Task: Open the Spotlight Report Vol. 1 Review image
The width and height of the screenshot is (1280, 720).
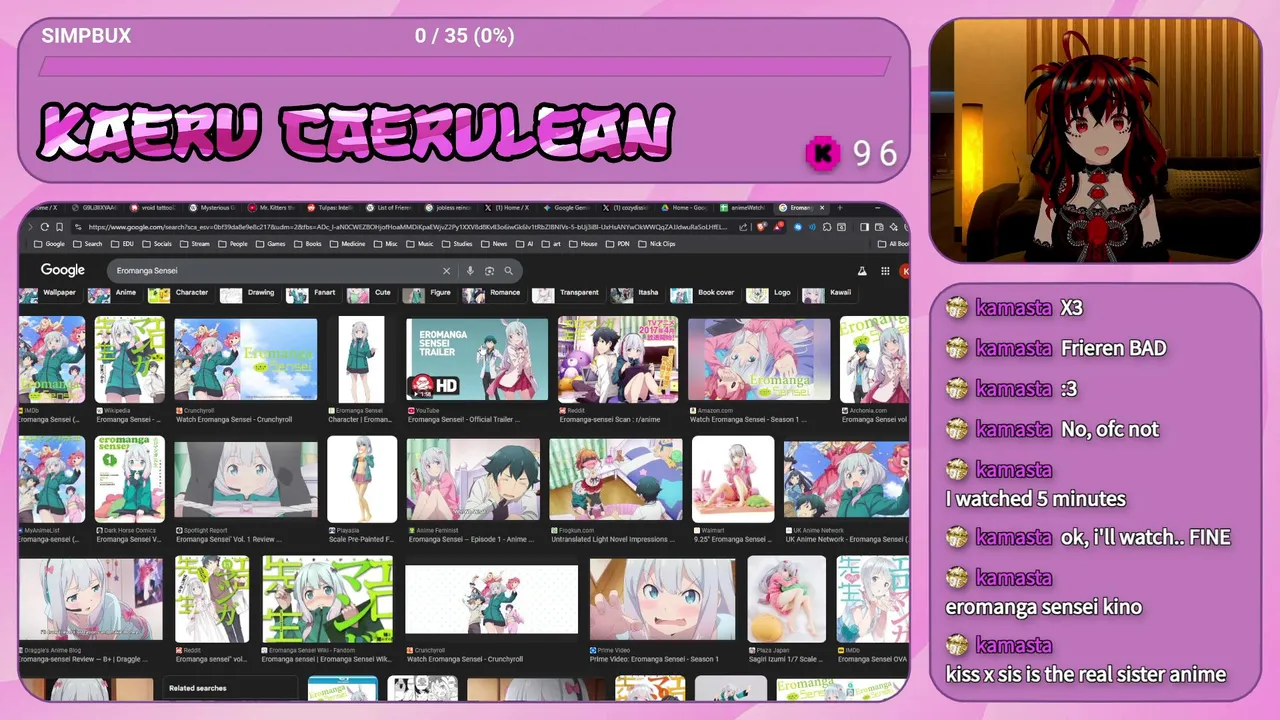Action: pos(246,479)
